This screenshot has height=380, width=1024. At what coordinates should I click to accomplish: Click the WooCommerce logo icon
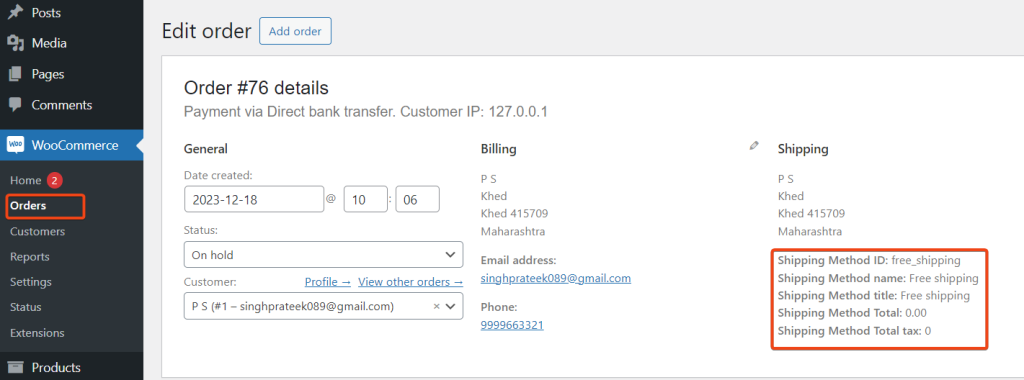pos(15,145)
